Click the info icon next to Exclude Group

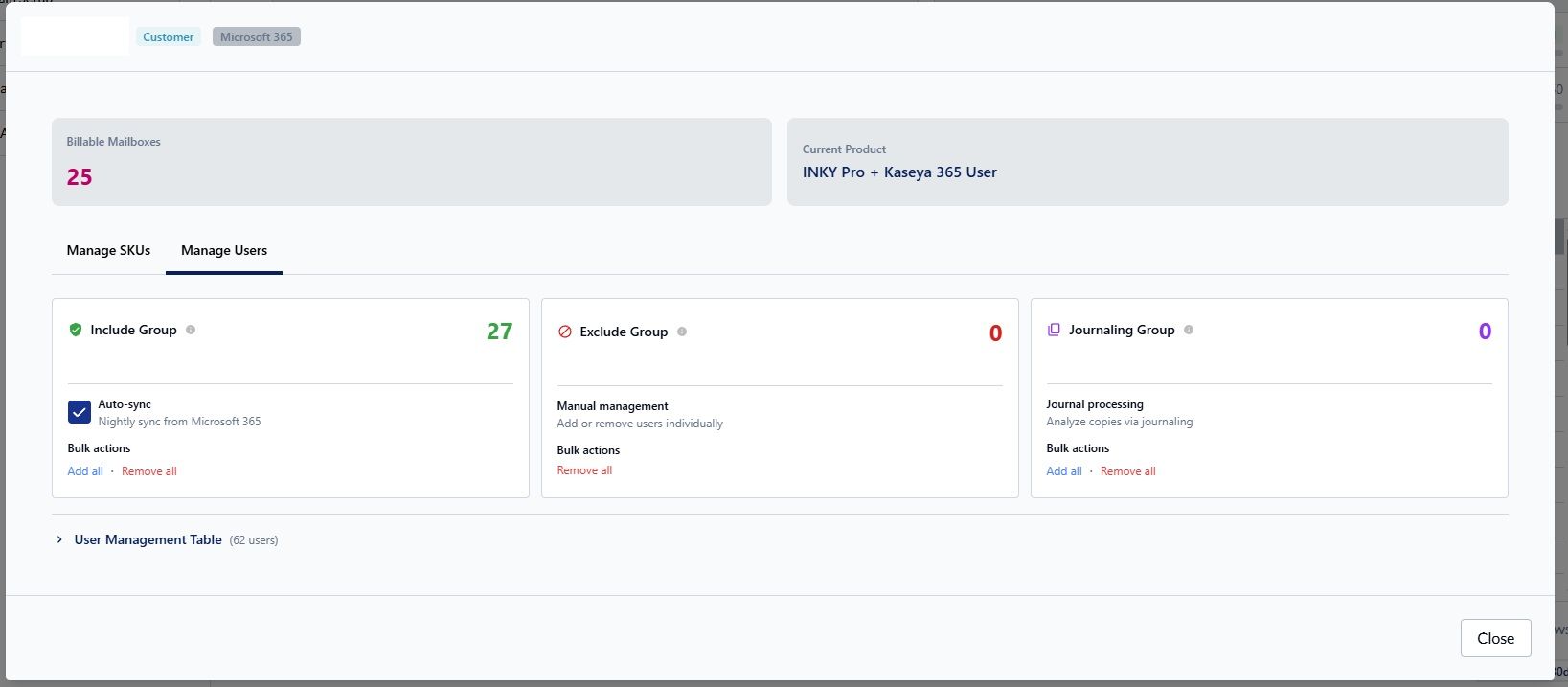(x=682, y=332)
